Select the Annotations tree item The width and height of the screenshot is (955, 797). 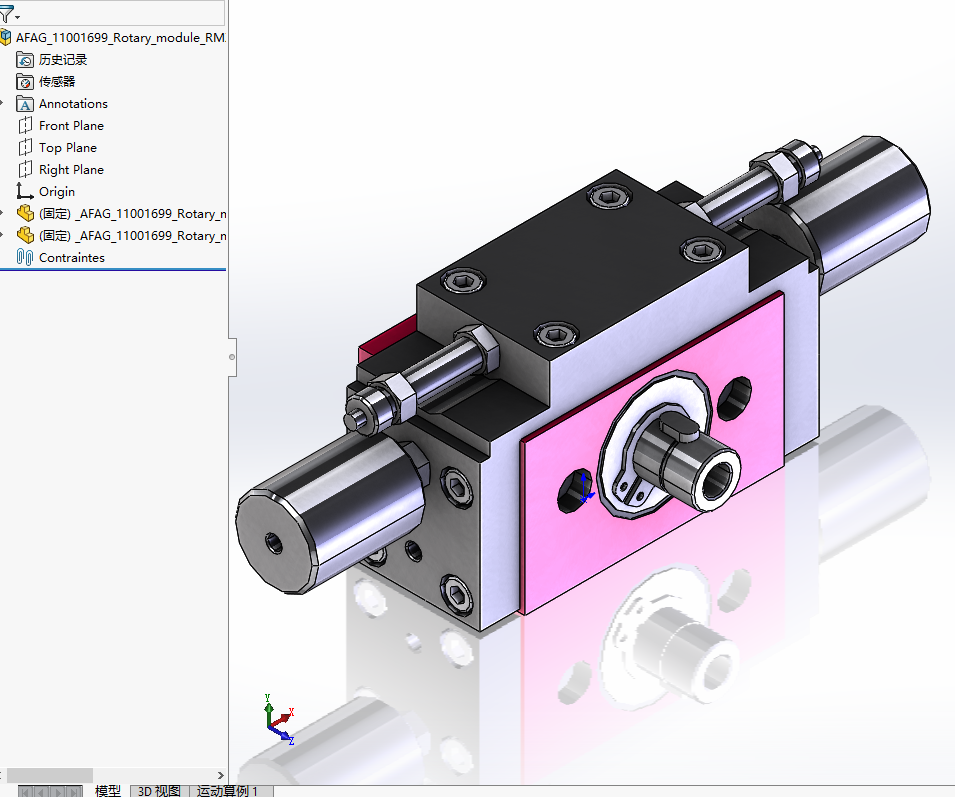click(x=73, y=104)
